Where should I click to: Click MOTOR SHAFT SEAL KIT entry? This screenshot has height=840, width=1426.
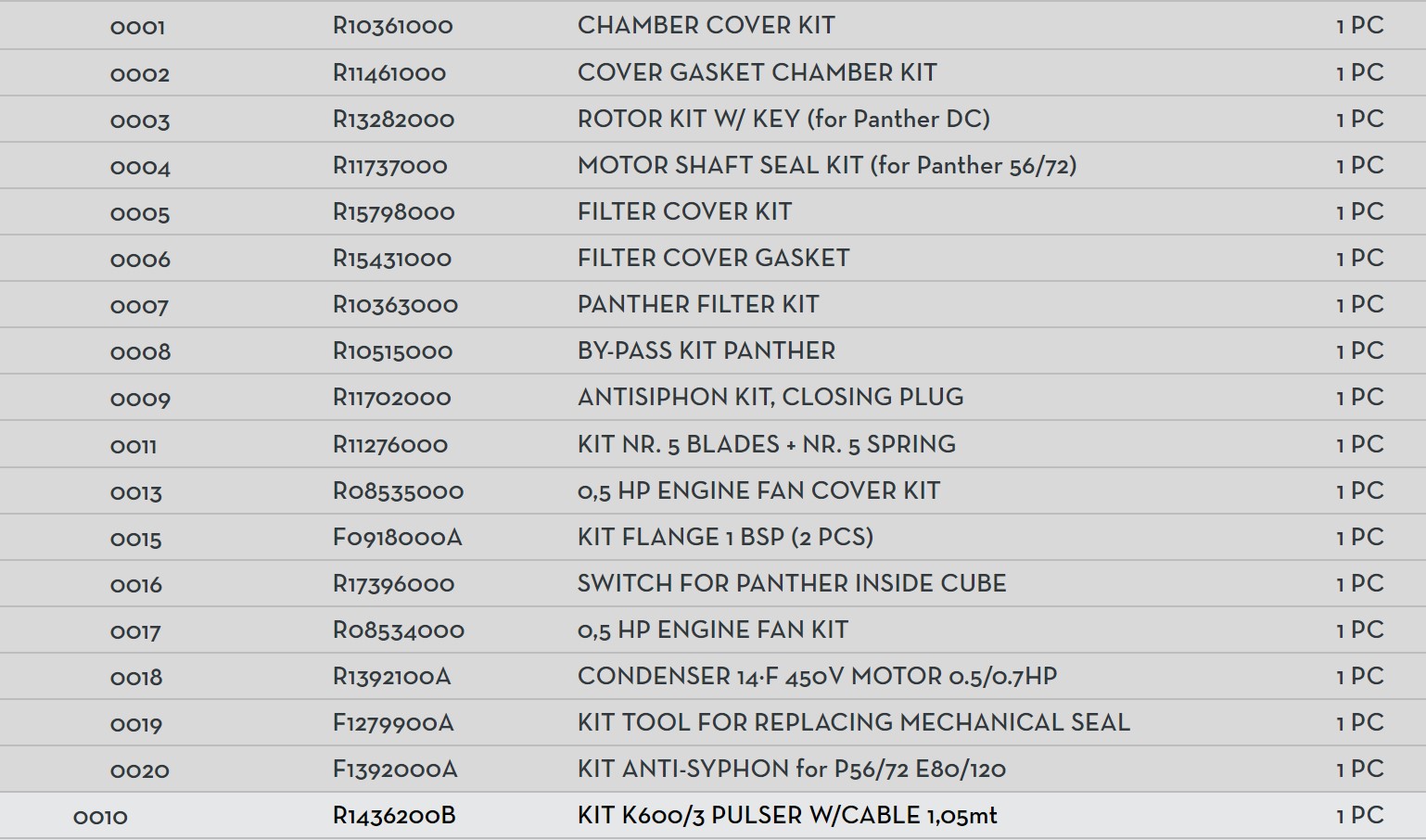pyautogui.click(x=826, y=166)
